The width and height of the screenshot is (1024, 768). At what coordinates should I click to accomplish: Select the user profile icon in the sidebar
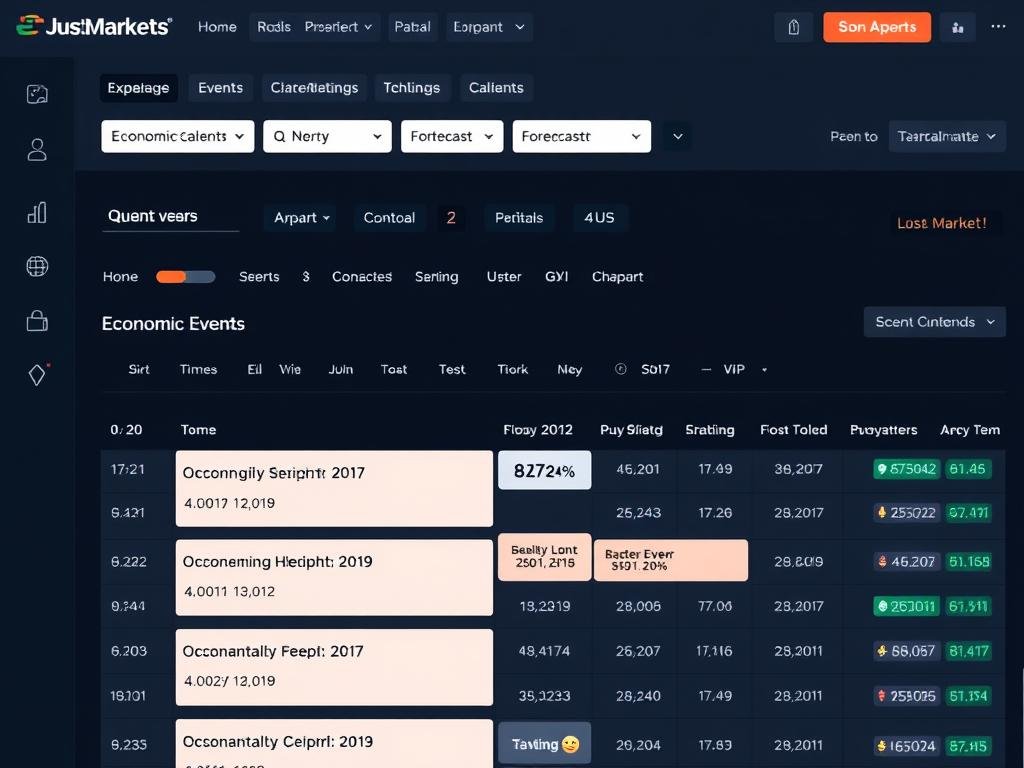37,149
